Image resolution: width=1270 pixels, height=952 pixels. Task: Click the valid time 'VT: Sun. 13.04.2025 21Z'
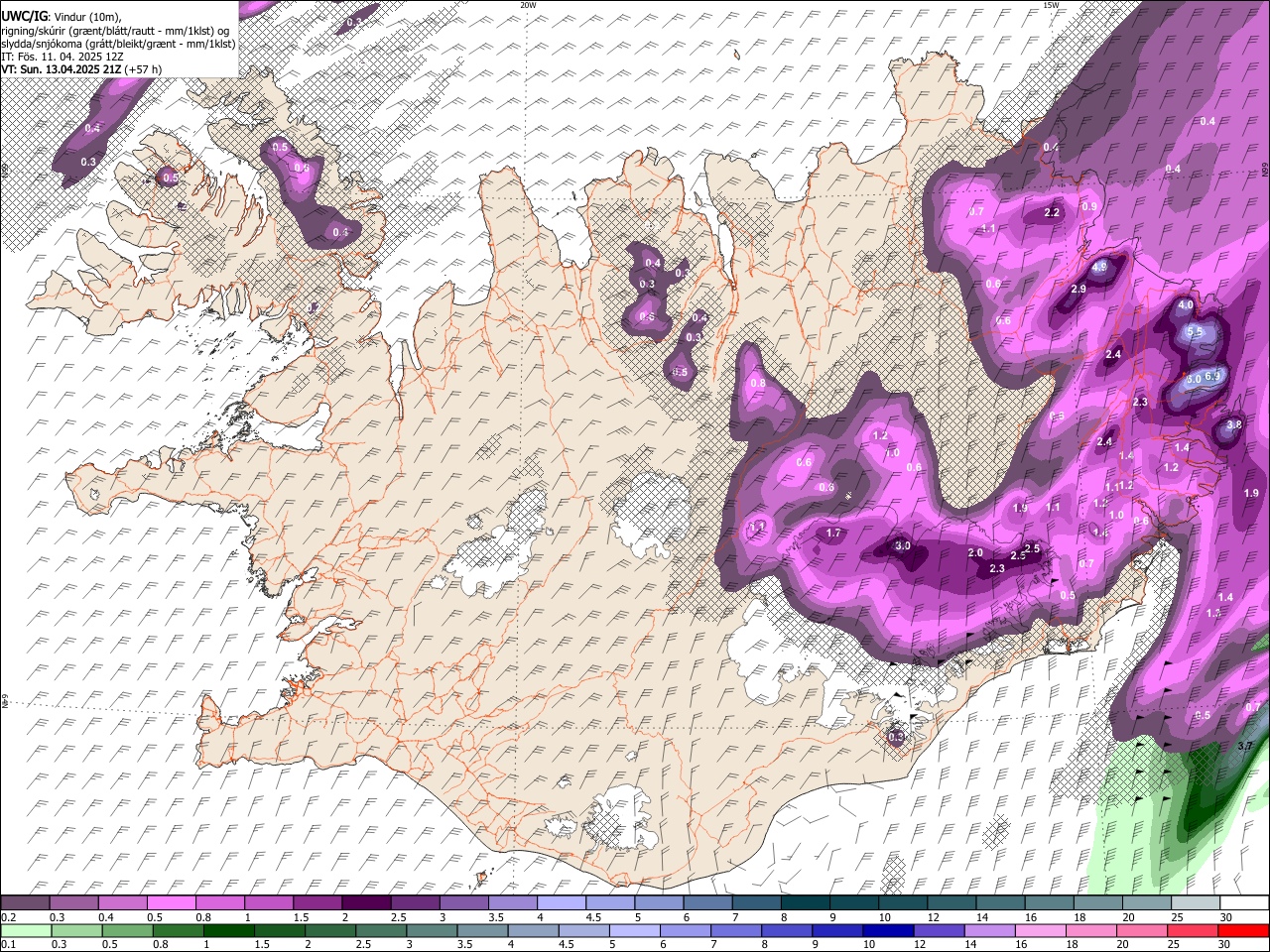click(x=62, y=69)
